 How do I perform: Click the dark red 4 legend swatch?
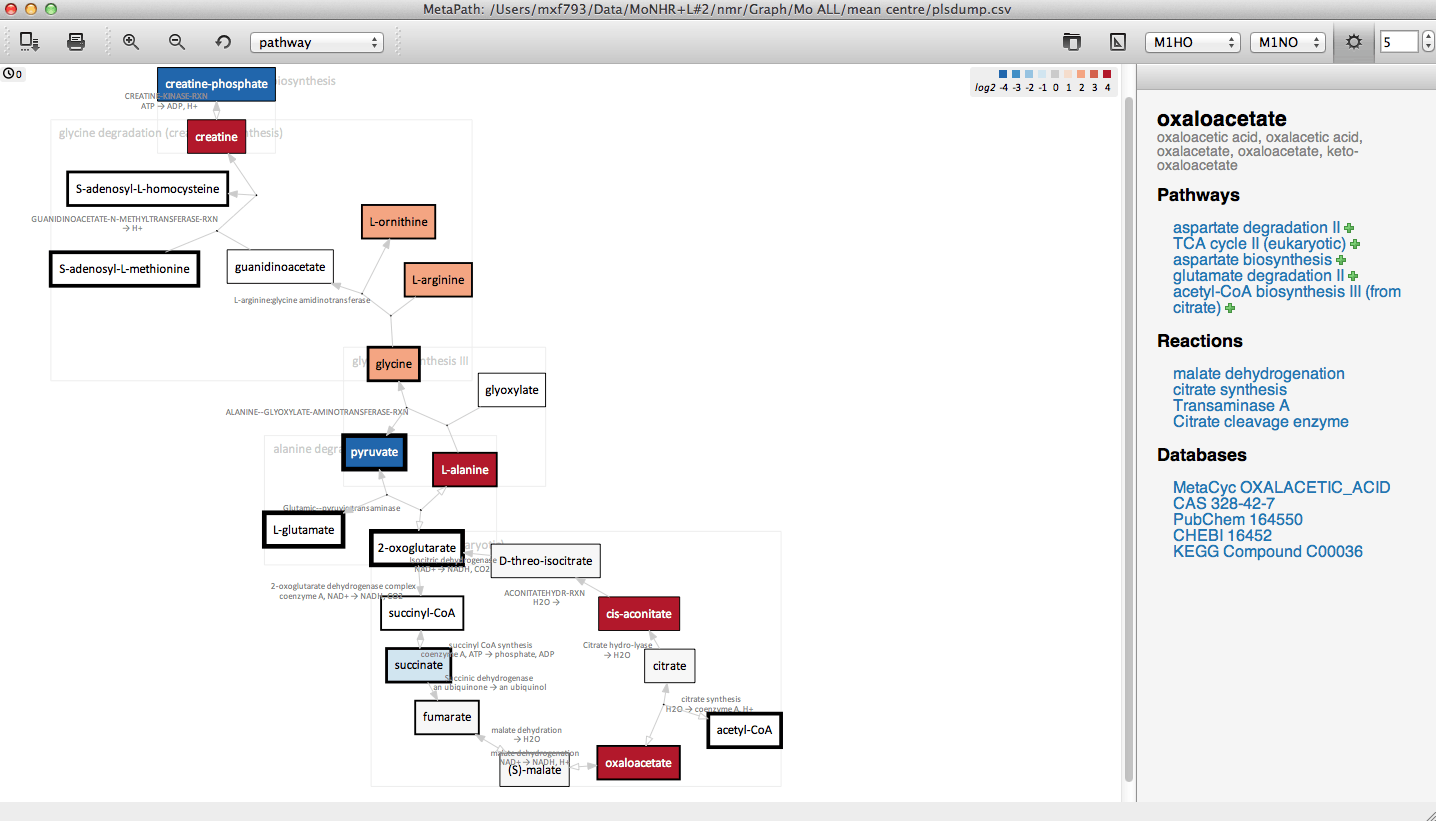(x=1107, y=74)
